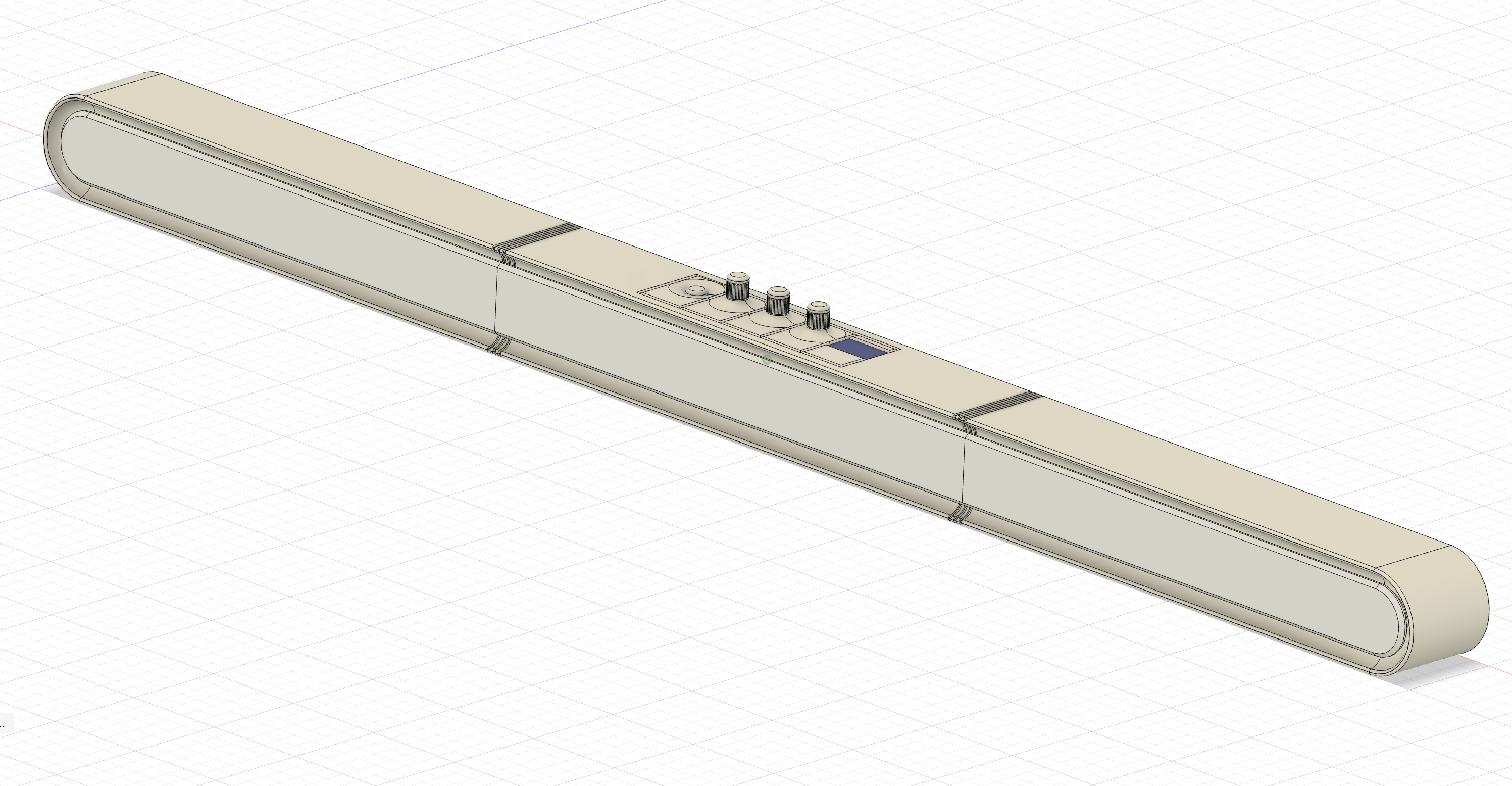Click the round push button beside the knobs
The width and height of the screenshot is (1512, 786).
click(695, 290)
